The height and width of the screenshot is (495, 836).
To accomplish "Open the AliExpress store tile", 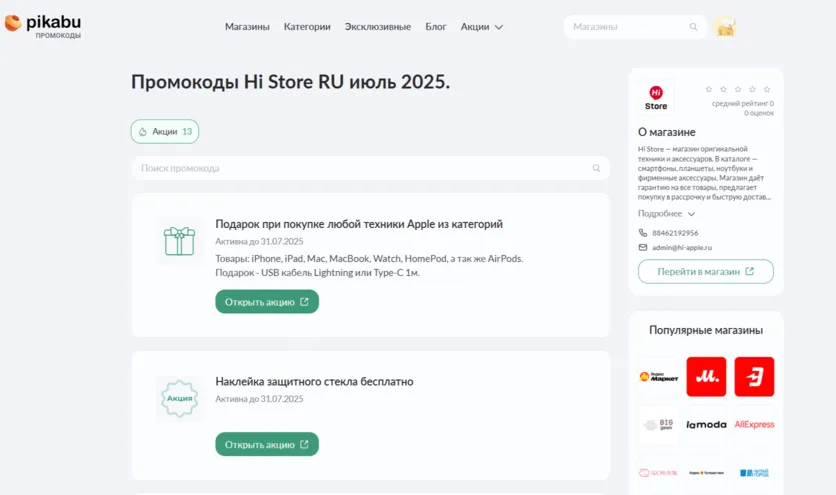I will [754, 425].
